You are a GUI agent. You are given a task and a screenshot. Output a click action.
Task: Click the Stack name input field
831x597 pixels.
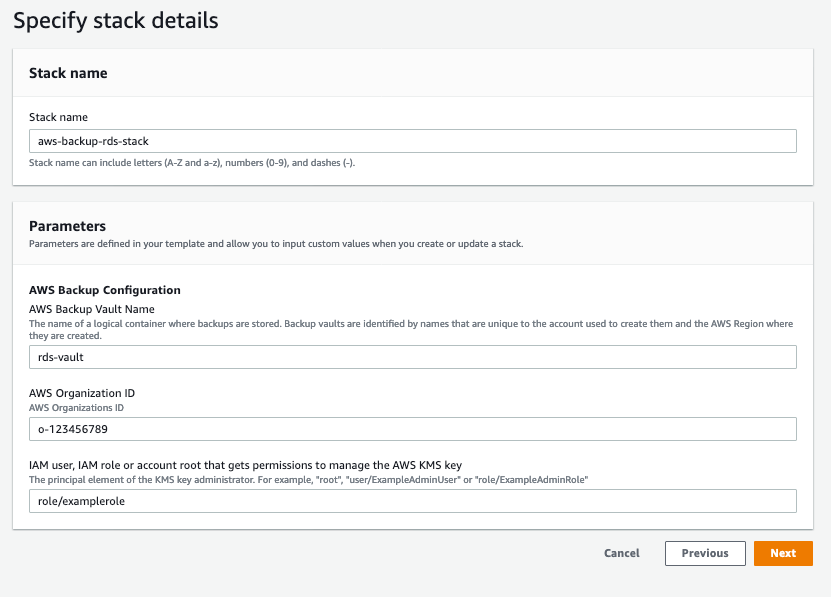coord(412,141)
